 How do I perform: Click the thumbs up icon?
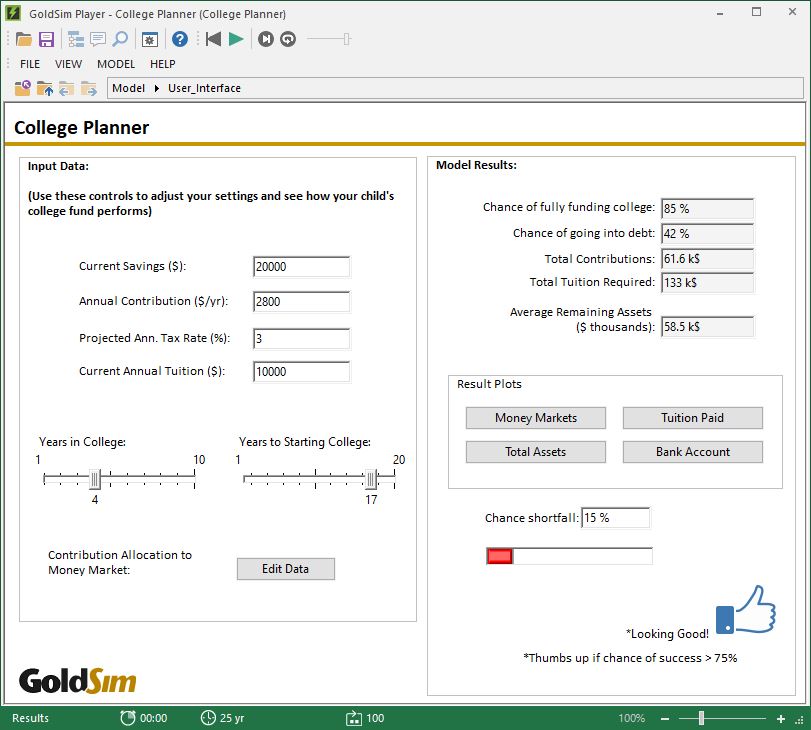[x=746, y=609]
